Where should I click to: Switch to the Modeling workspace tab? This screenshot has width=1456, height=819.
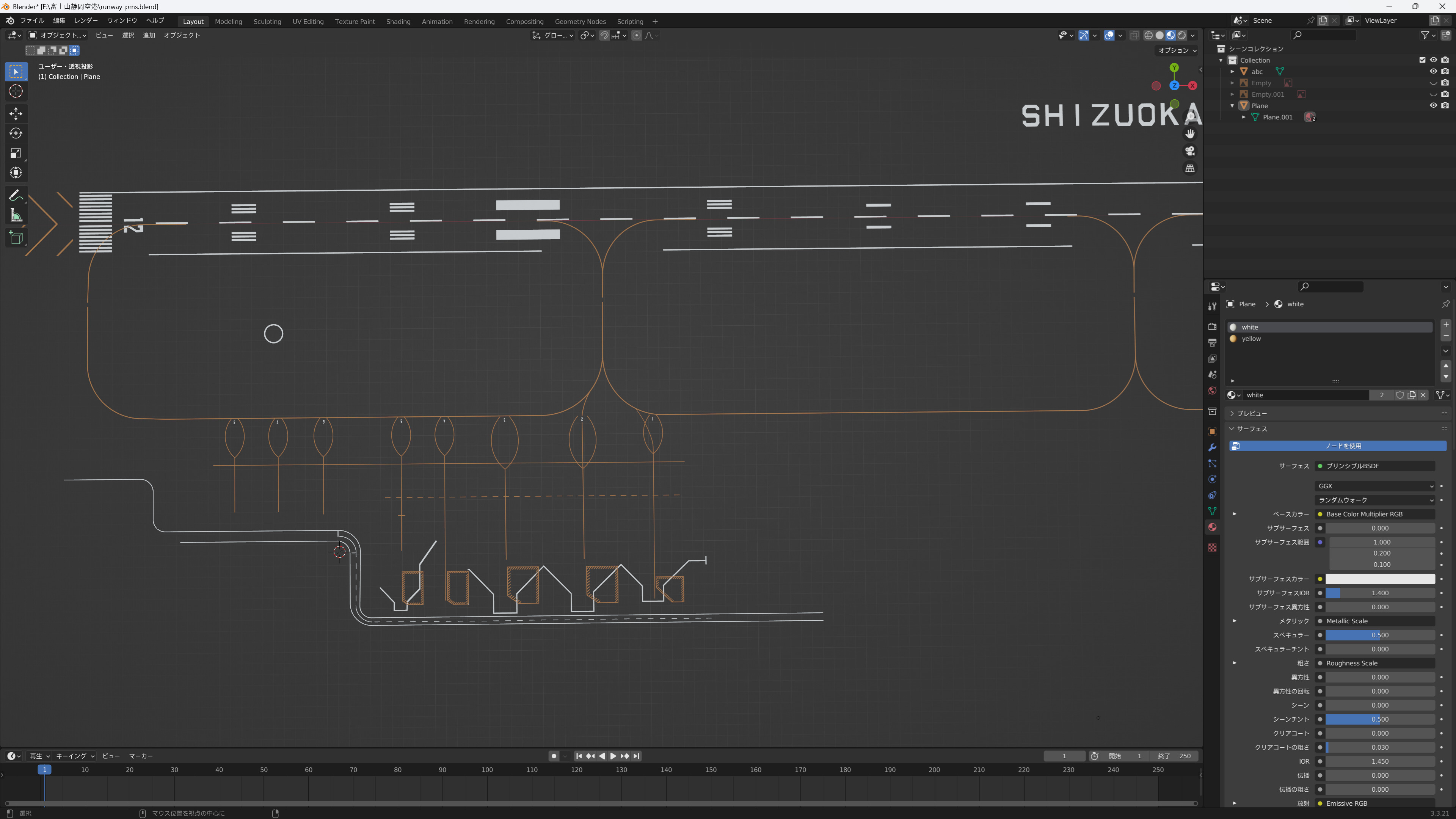pyautogui.click(x=228, y=22)
